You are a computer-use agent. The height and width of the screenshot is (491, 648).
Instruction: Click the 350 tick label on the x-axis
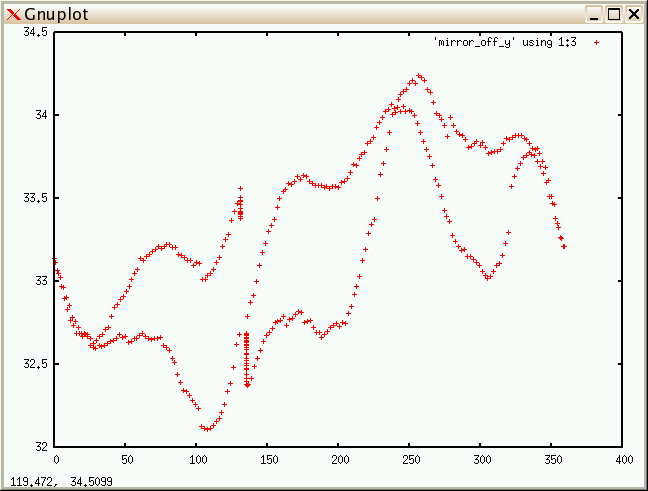pyautogui.click(x=553, y=460)
